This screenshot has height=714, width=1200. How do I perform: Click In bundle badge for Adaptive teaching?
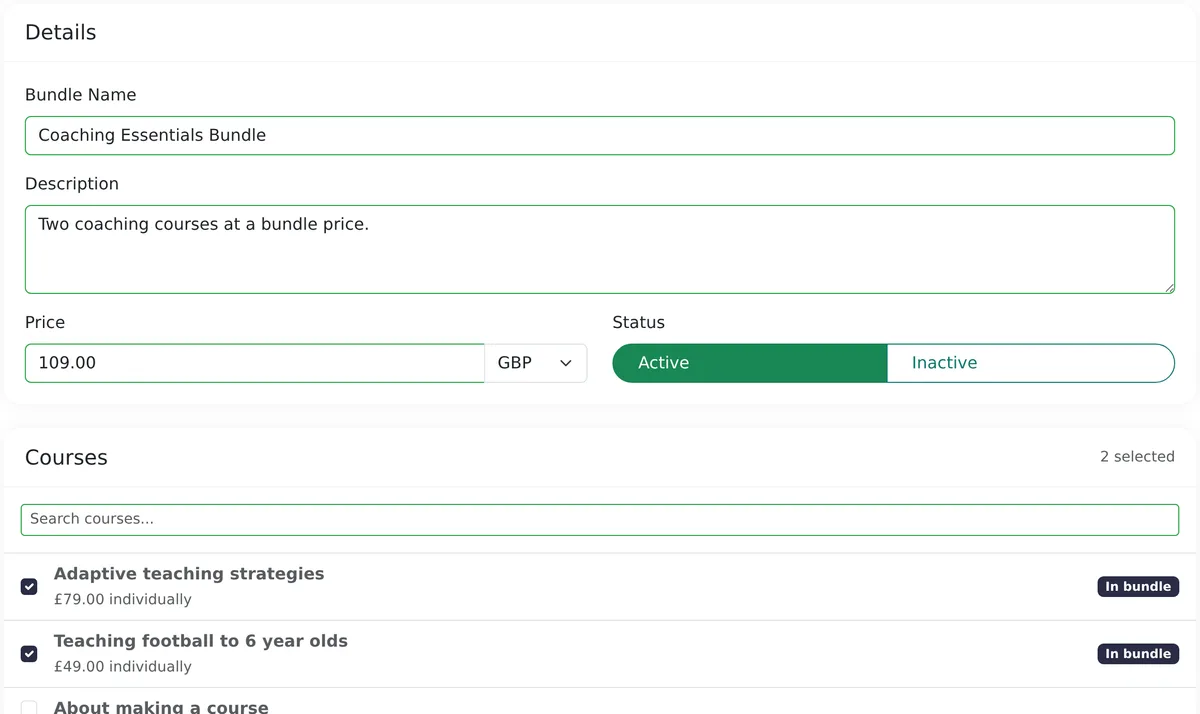click(1138, 587)
